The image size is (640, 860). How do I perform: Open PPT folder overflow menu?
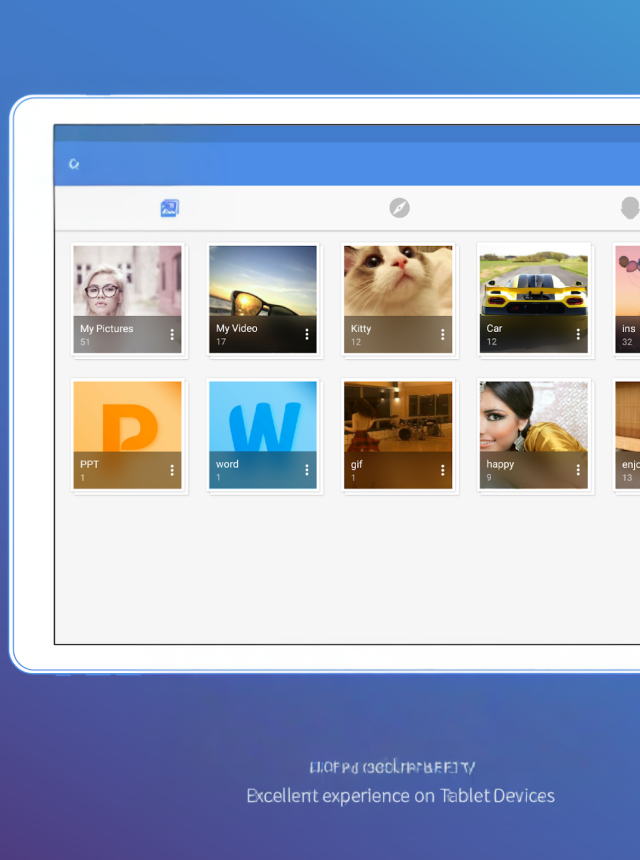tap(171, 470)
